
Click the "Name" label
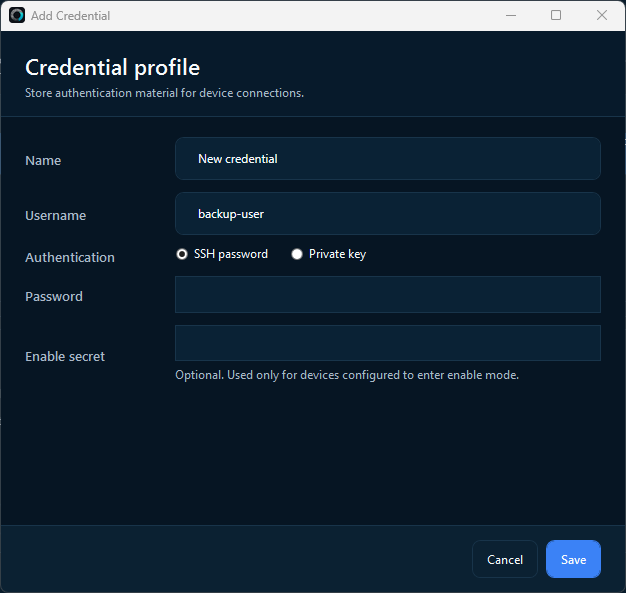[43, 161]
